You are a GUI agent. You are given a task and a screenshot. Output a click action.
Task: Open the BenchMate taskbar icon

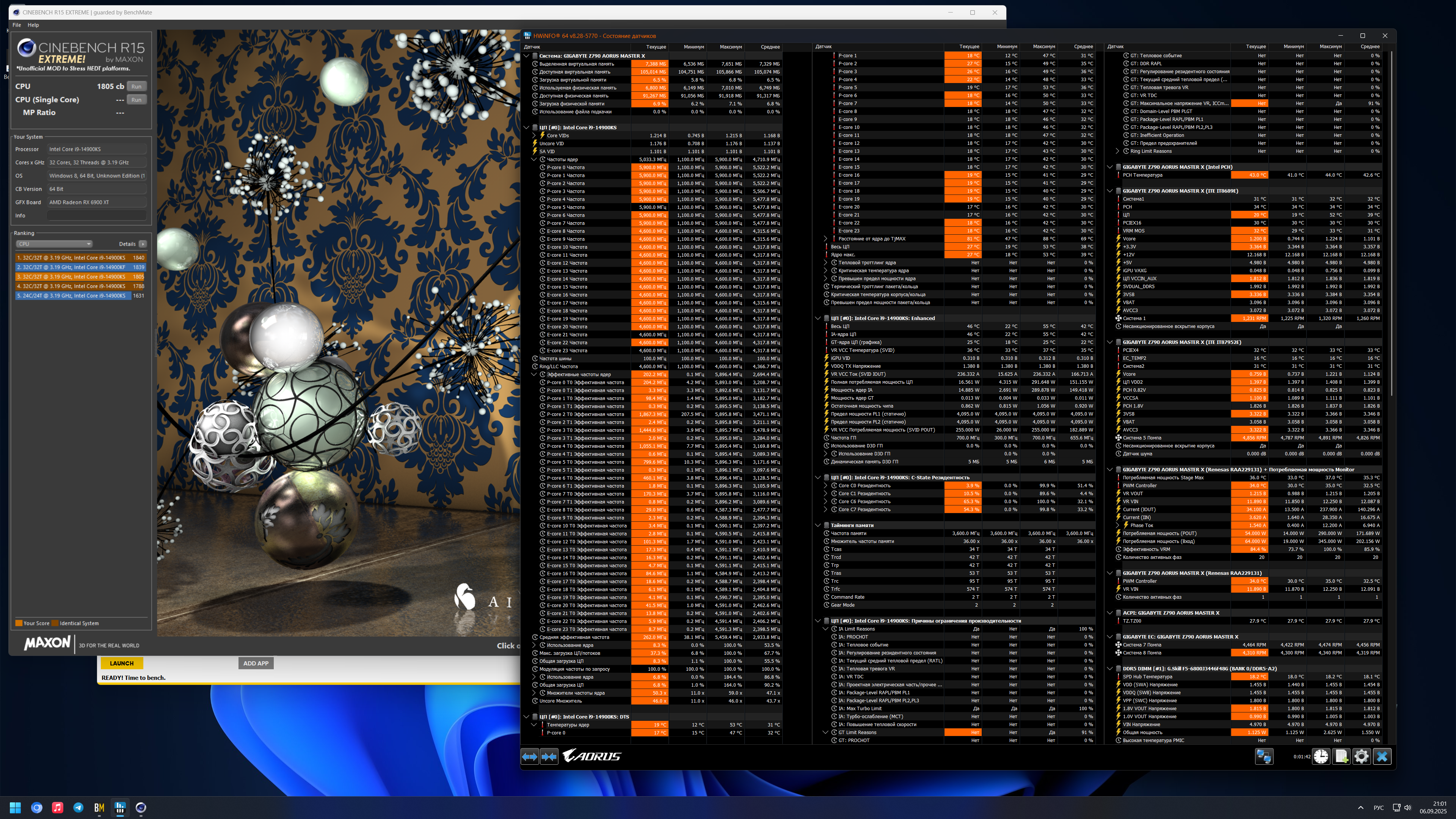coord(99,808)
